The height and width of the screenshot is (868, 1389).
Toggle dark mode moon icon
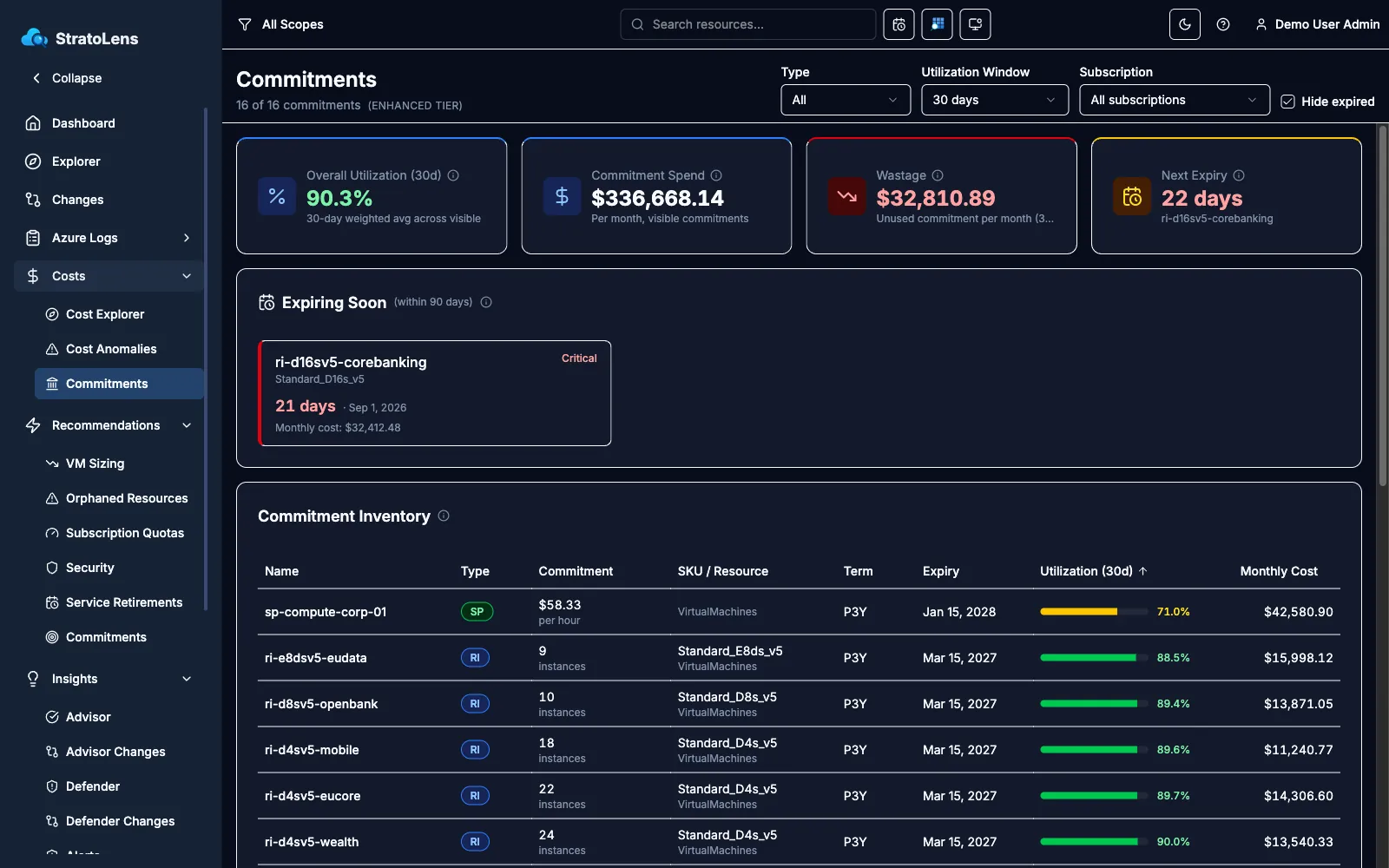click(x=1184, y=24)
